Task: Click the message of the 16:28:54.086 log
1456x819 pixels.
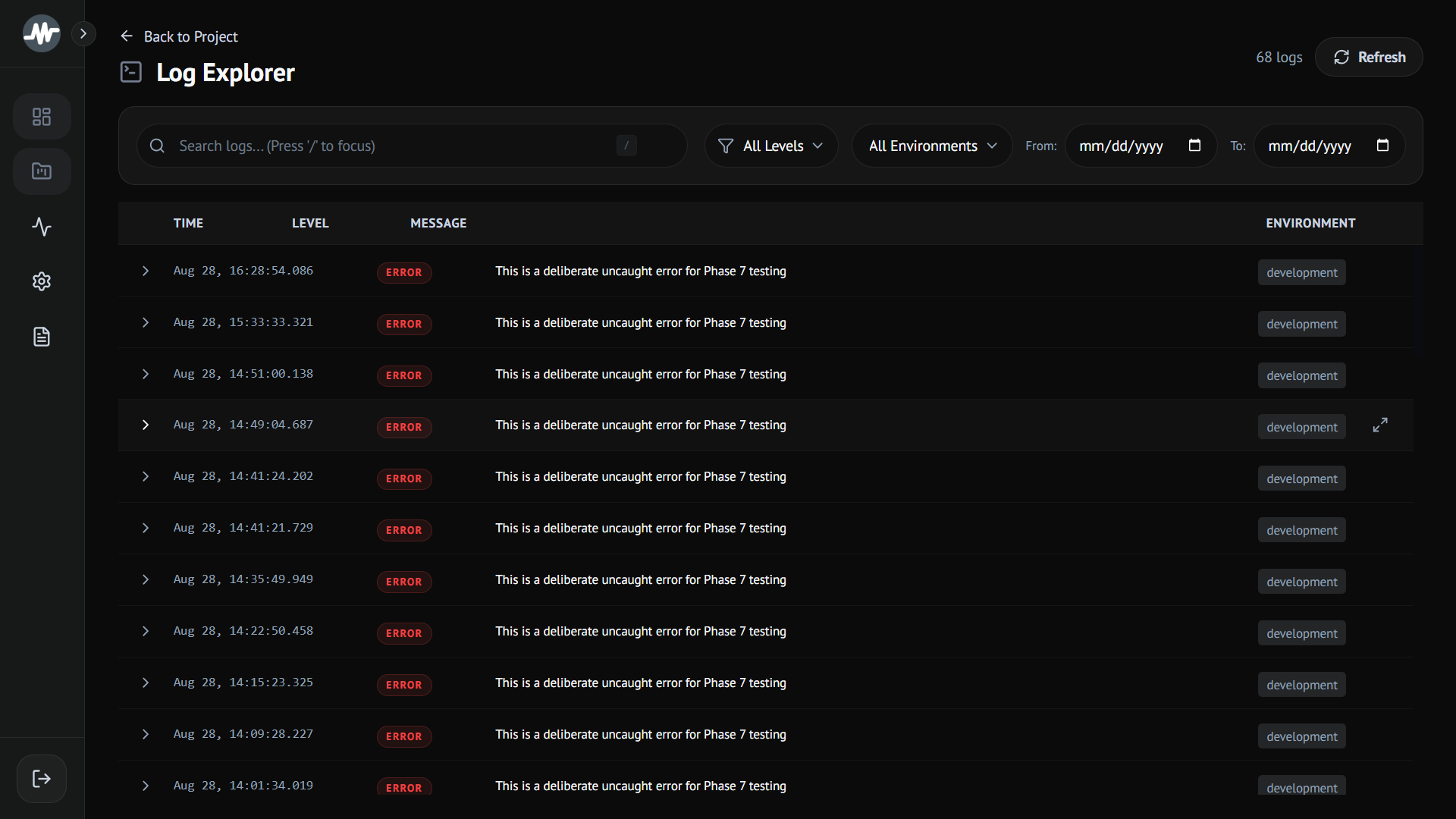Action: click(x=641, y=271)
